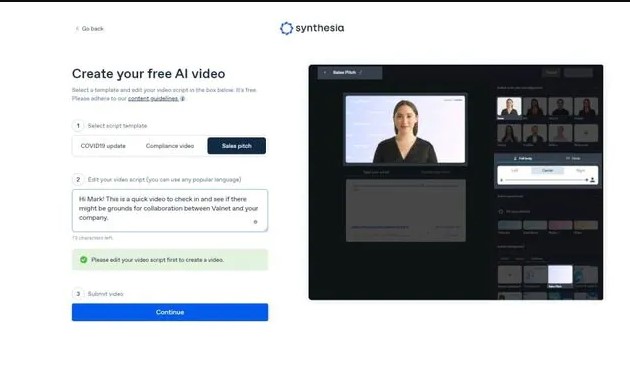630x391 pixels.
Task: Click the Synthesia logo
Action: click(x=312, y=28)
